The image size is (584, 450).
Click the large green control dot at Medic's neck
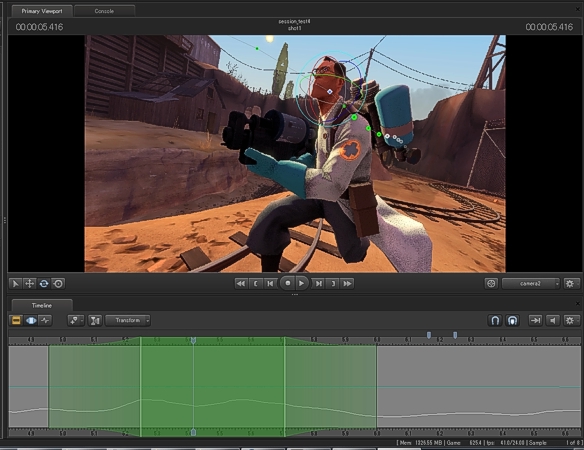[354, 117]
